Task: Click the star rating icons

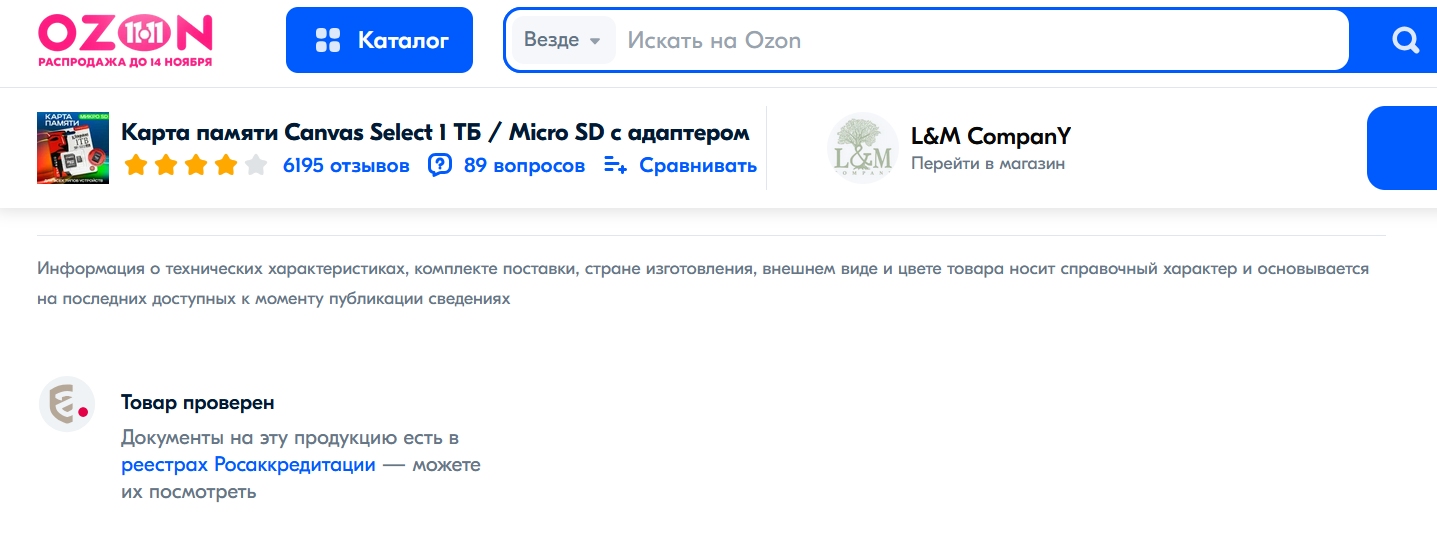Action: click(196, 165)
